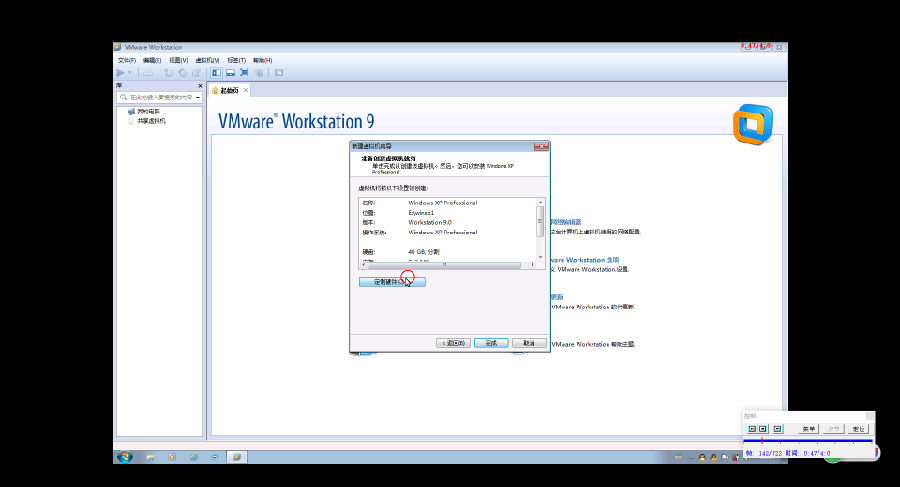Click the 'E:\winxp1' location value
Screen dimensions: 900x487
coord(421,212)
